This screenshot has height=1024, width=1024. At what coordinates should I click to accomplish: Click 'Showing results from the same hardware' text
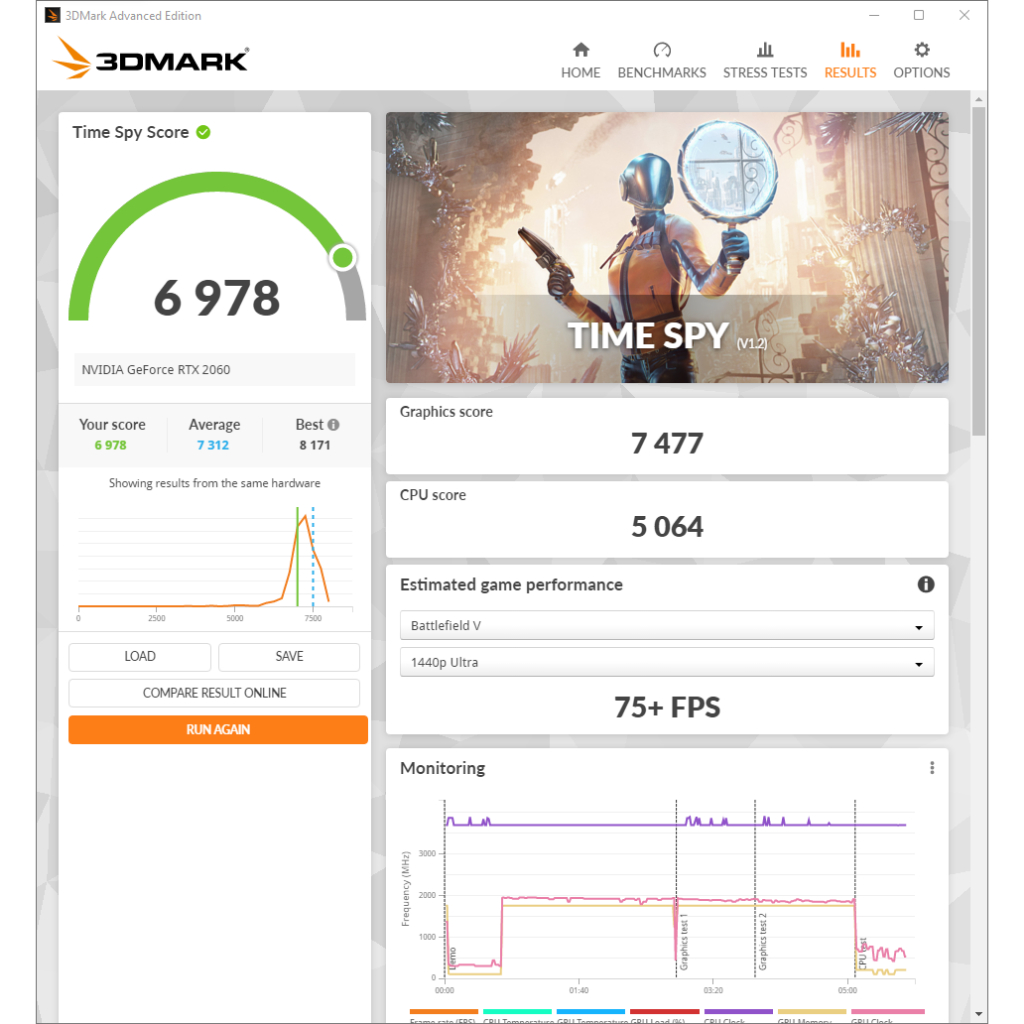pyautogui.click(x=214, y=483)
